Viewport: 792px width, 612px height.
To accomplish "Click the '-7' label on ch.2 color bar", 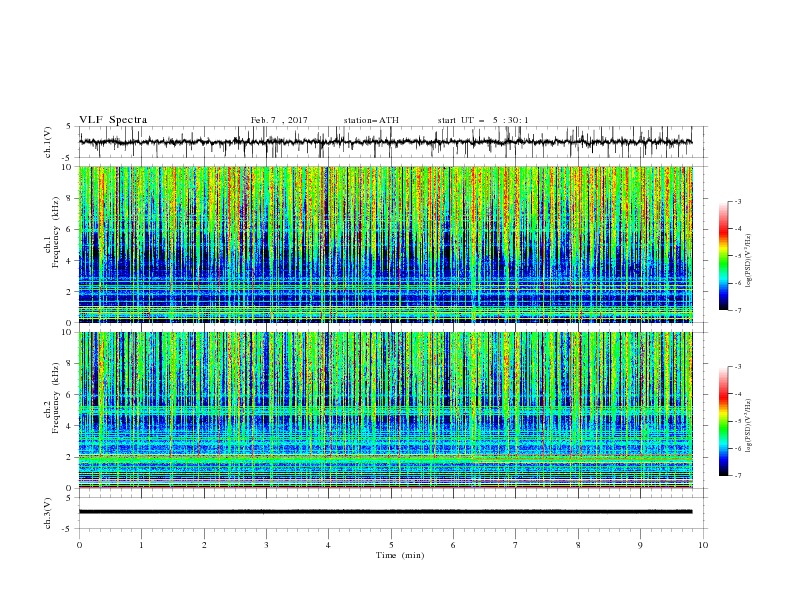I will point(737,476).
